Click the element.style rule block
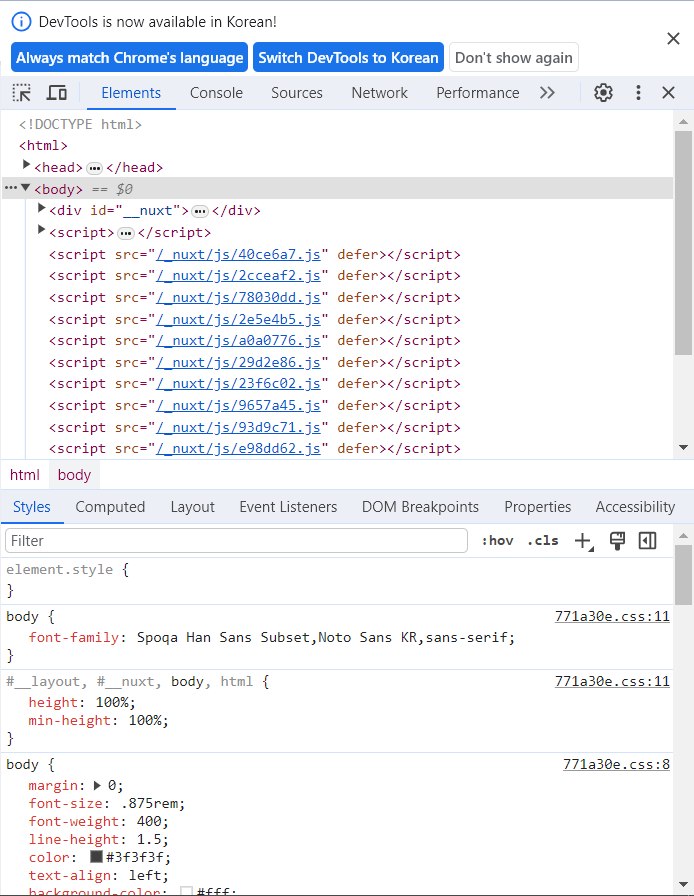The height and width of the screenshot is (896, 694). click(337, 580)
